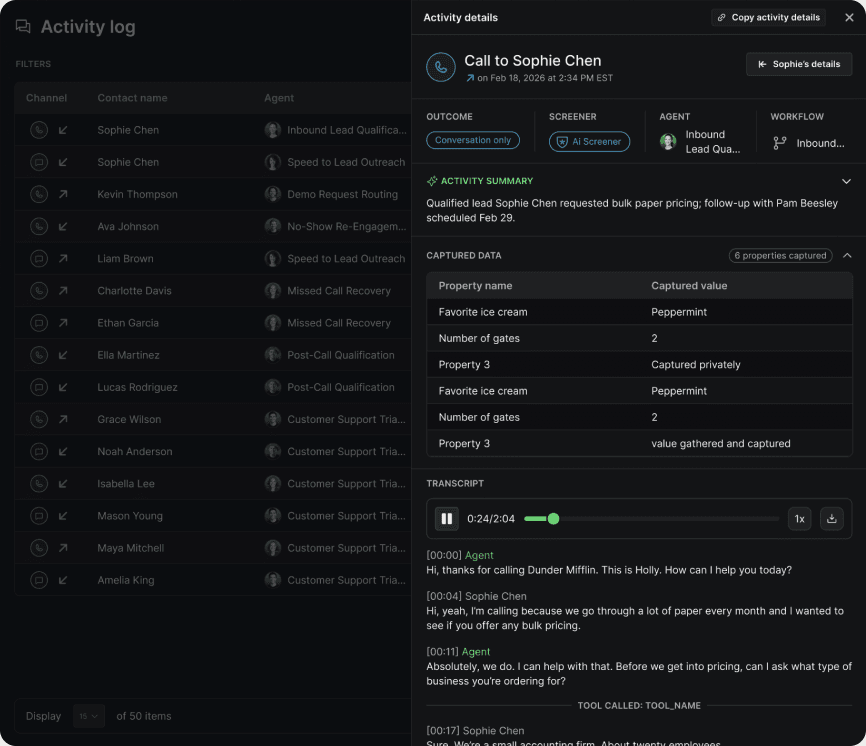Click the phone channel icon for Maya Mitchell
866x746 pixels.
(x=39, y=548)
